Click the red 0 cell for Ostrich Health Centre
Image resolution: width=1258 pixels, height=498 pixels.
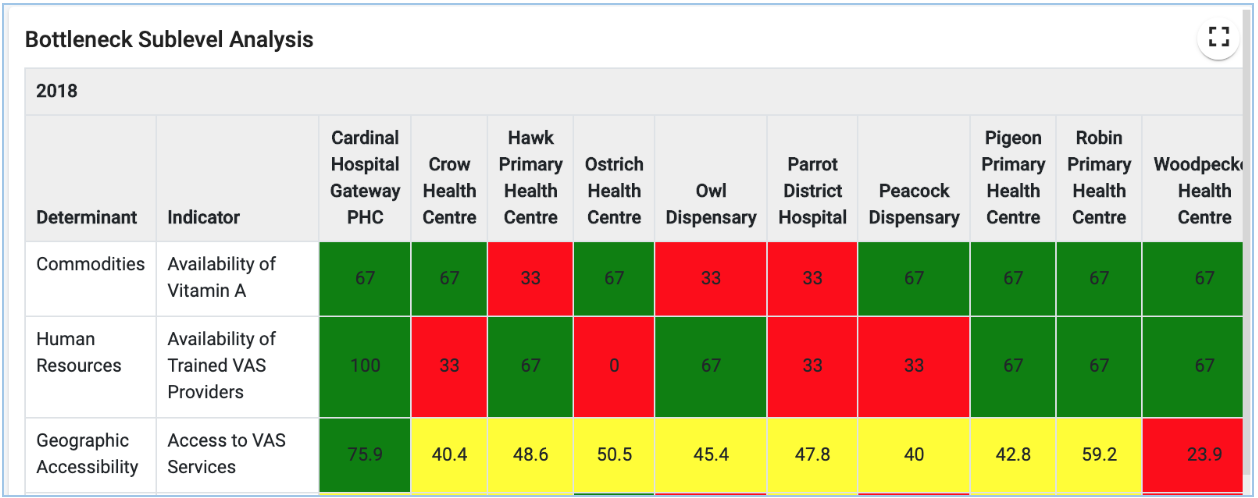[x=614, y=366]
